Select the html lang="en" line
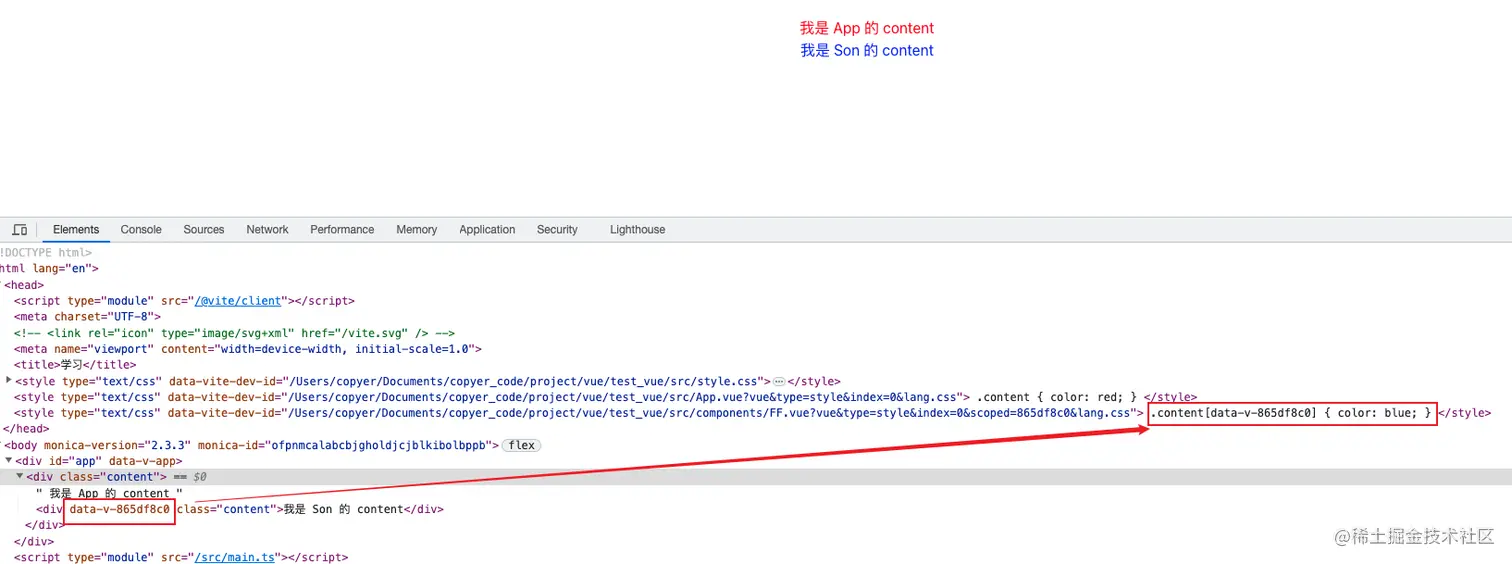 49,268
